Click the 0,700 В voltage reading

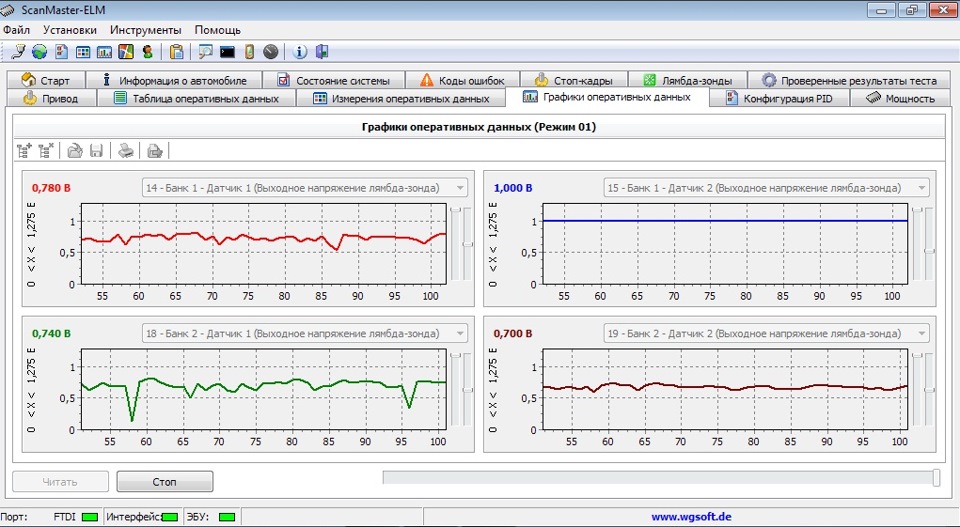pyautogui.click(x=513, y=334)
